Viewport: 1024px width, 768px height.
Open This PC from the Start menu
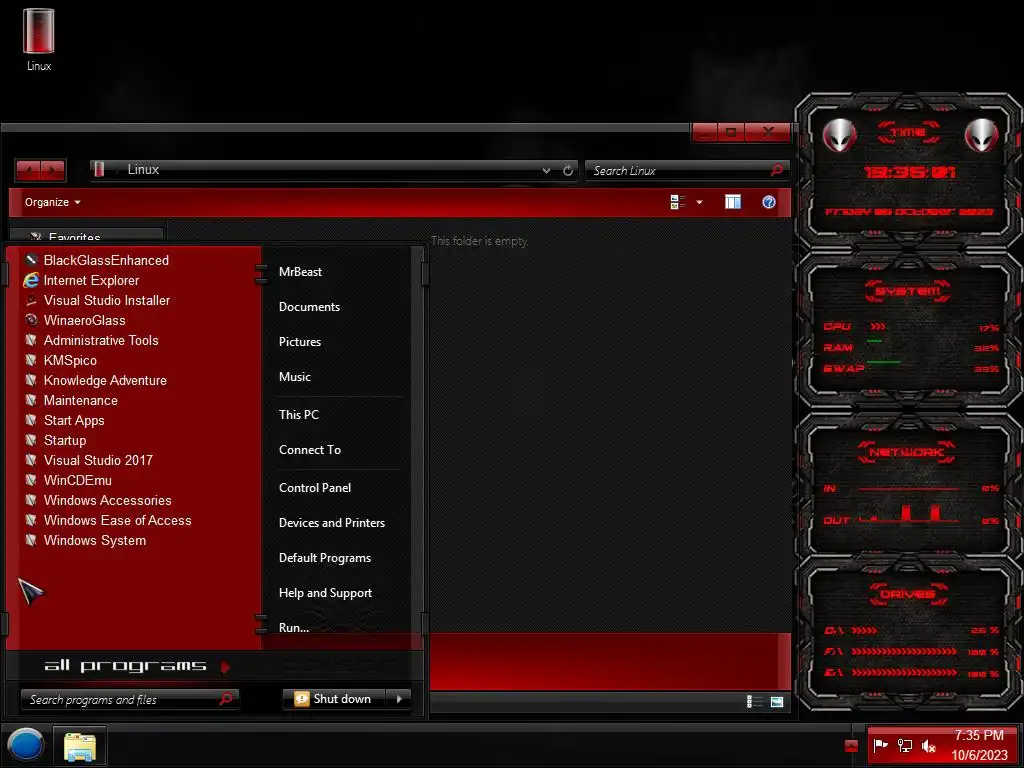coord(298,415)
